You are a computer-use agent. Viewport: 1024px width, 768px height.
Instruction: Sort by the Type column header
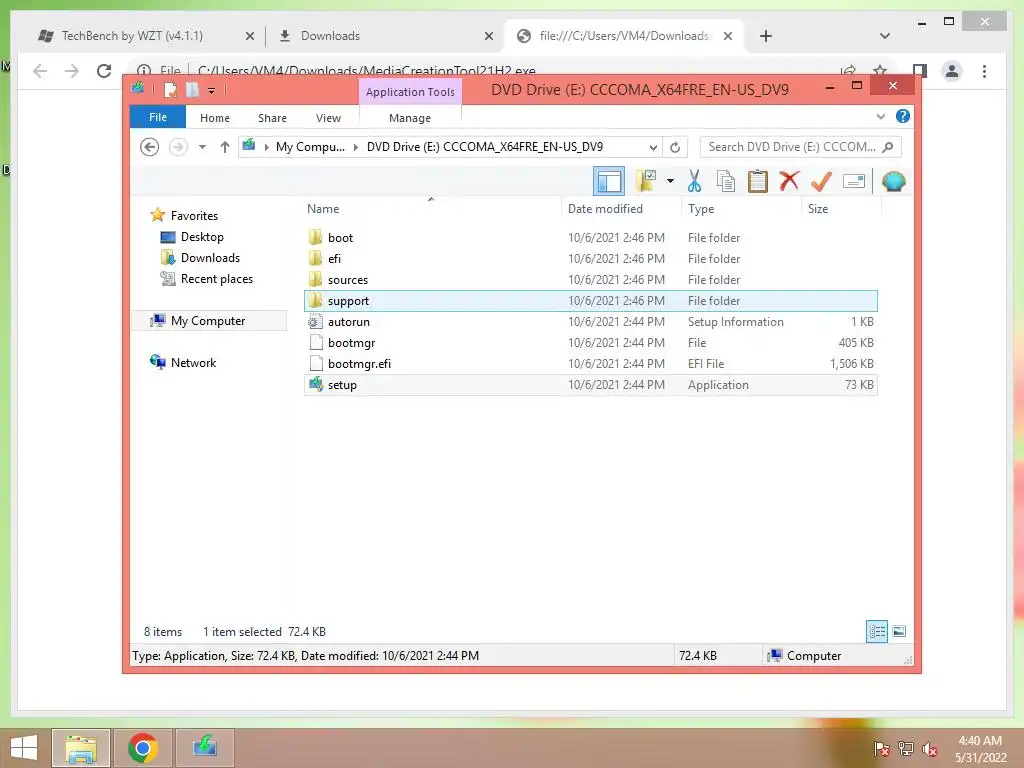[741, 209]
